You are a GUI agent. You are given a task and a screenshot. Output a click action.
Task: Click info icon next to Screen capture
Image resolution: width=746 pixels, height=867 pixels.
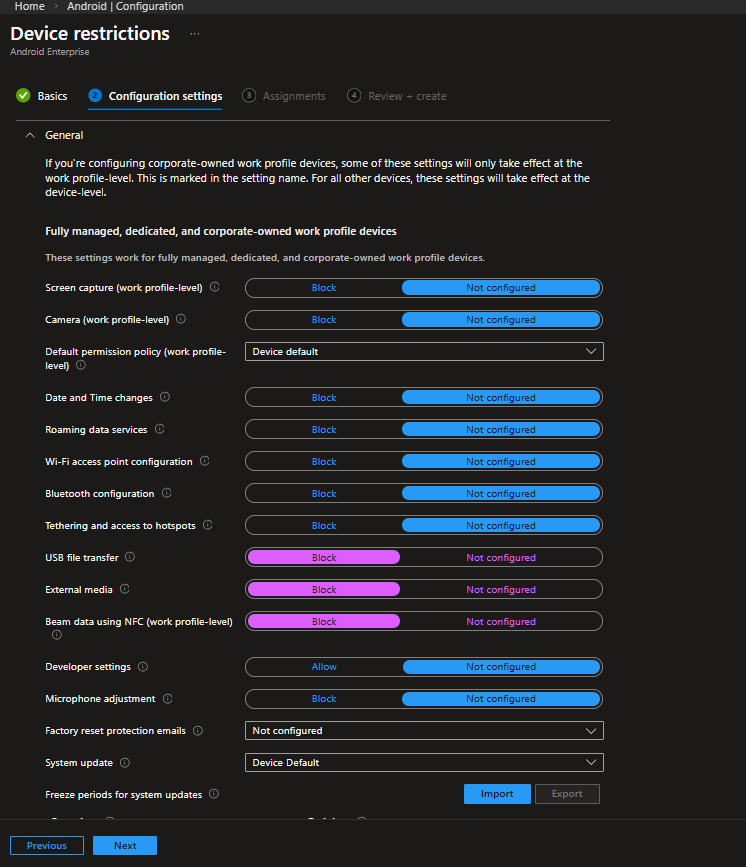[215, 288]
